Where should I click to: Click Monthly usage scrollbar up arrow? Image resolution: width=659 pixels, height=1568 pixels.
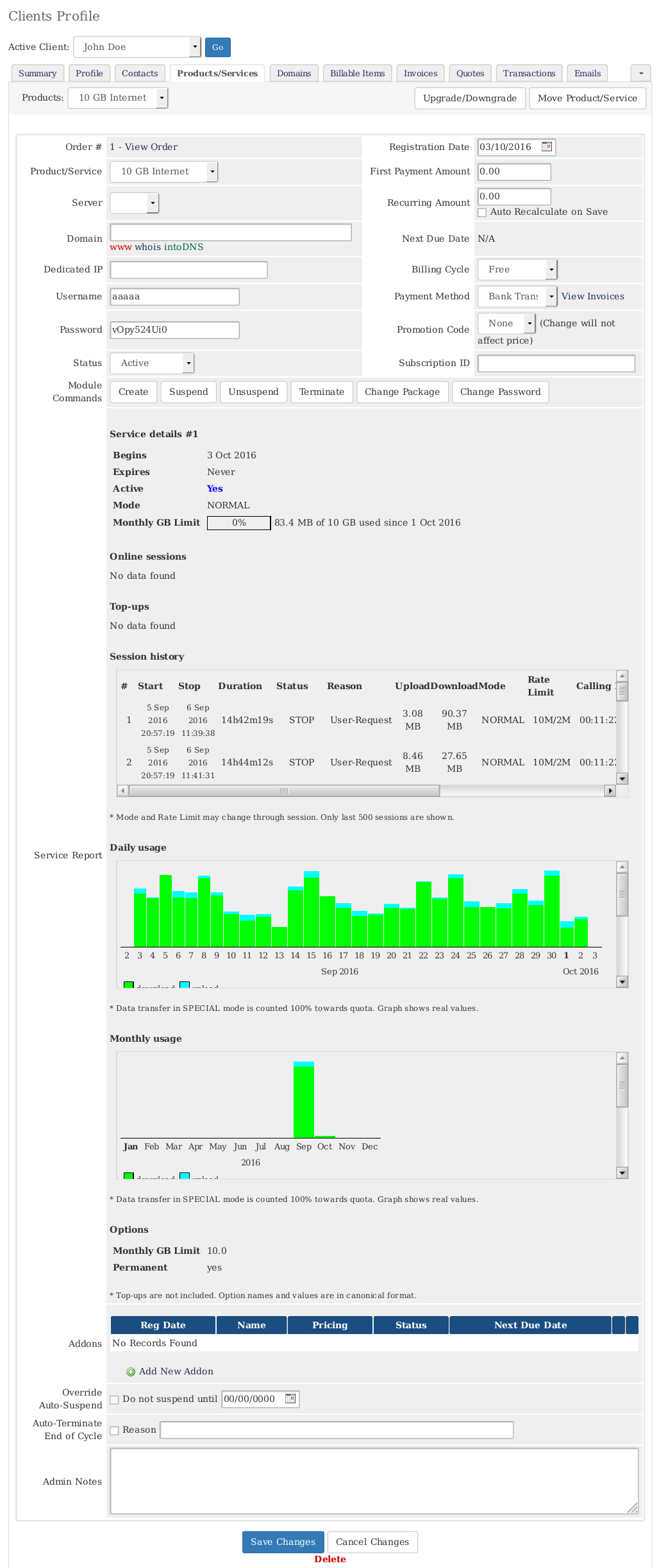[x=622, y=1058]
